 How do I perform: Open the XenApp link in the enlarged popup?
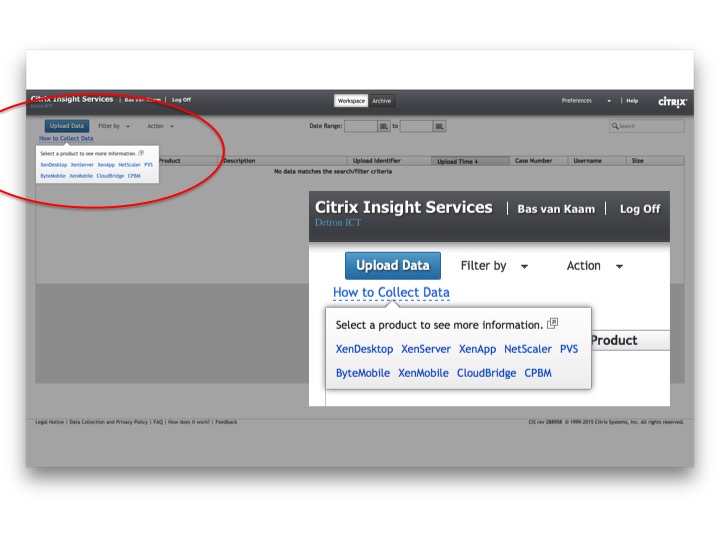click(478, 349)
